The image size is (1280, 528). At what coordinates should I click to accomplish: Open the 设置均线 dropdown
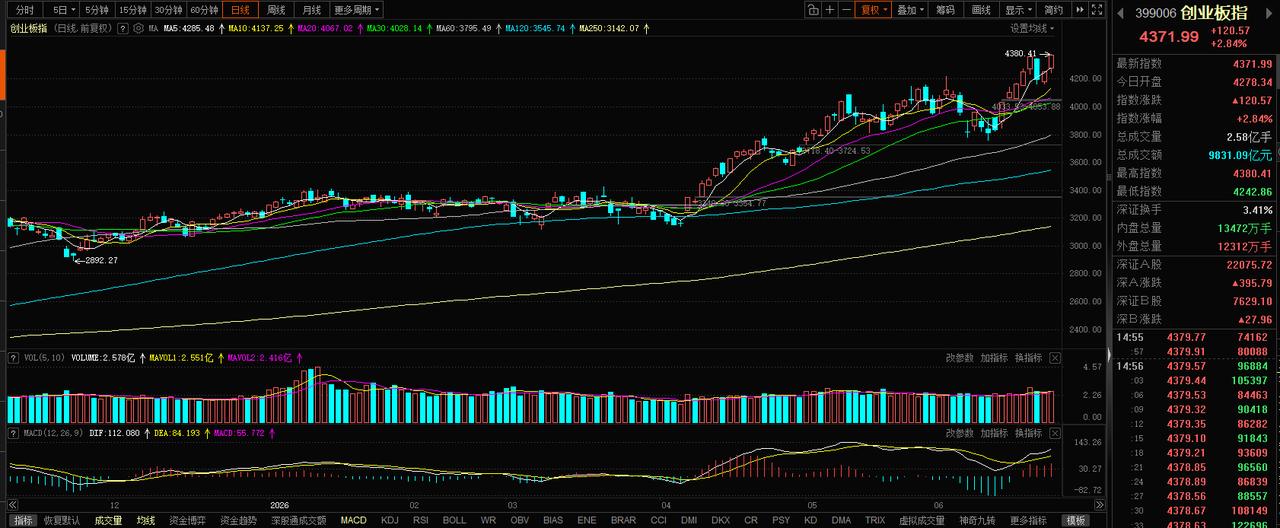click(1033, 28)
